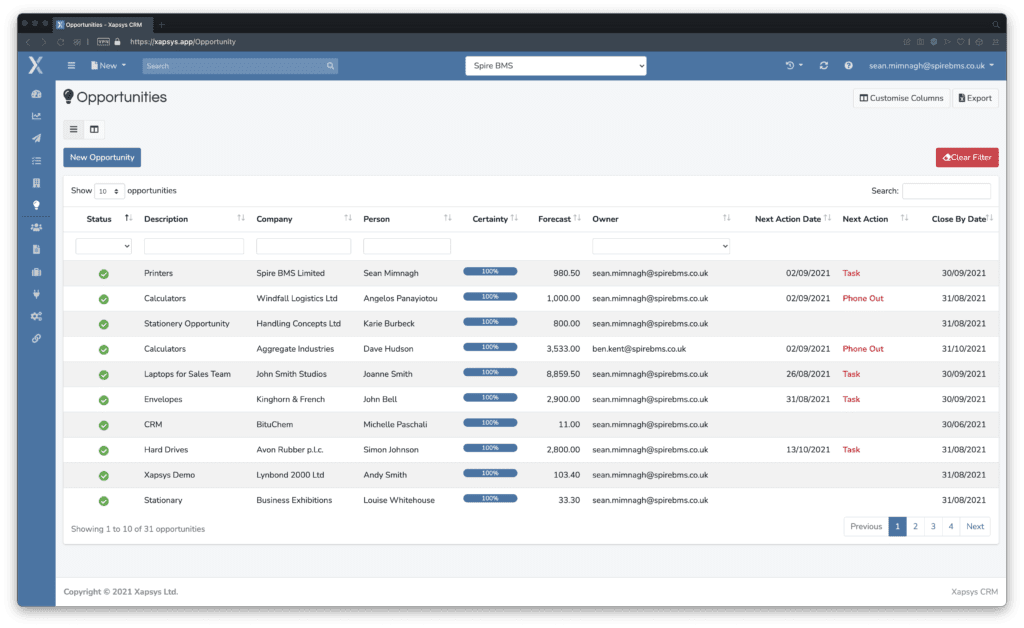Click the Next pagination link
Screen dimensions: 1024x628
(x=975, y=526)
